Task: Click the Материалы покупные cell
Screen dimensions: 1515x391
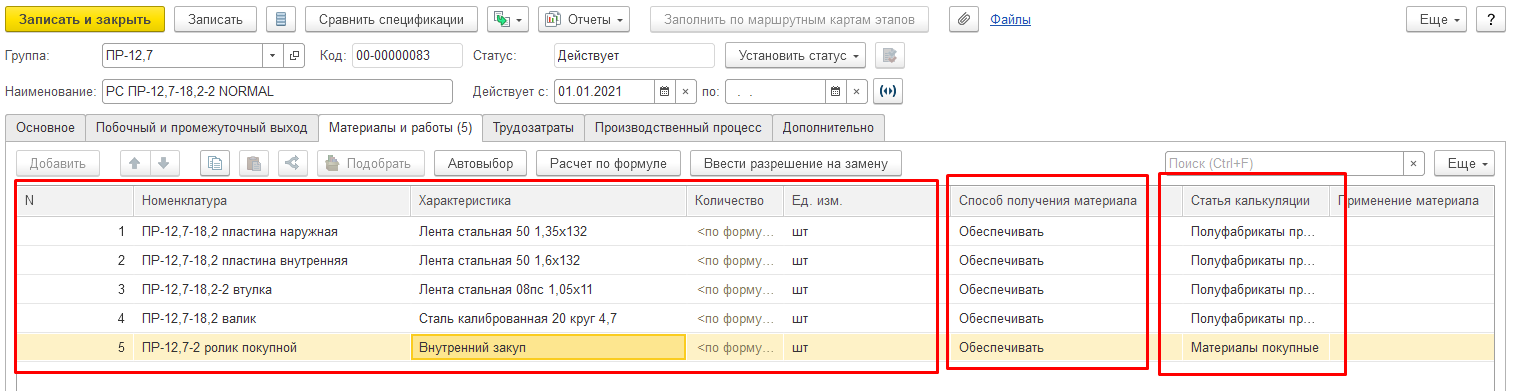Action: click(1255, 348)
